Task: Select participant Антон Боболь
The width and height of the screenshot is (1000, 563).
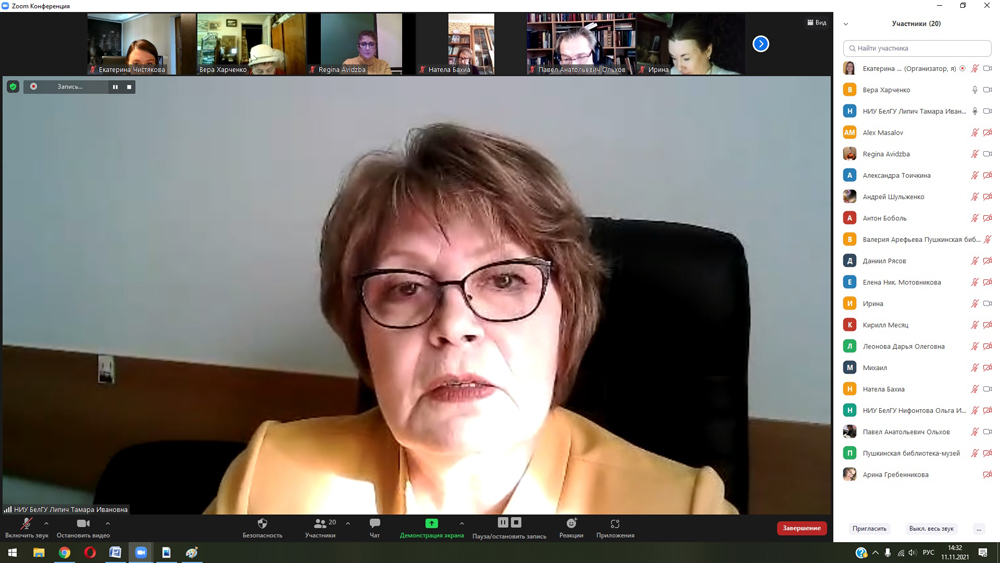Action: [x=916, y=218]
